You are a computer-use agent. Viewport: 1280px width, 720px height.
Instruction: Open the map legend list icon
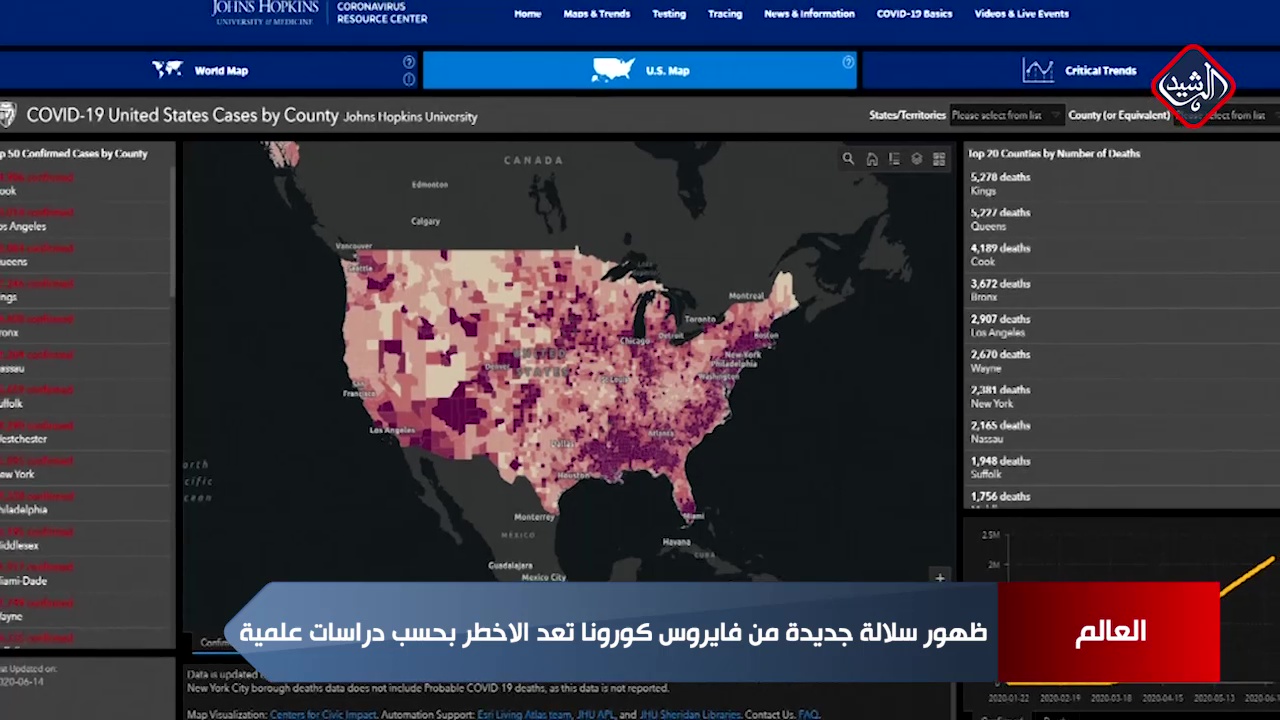894,159
